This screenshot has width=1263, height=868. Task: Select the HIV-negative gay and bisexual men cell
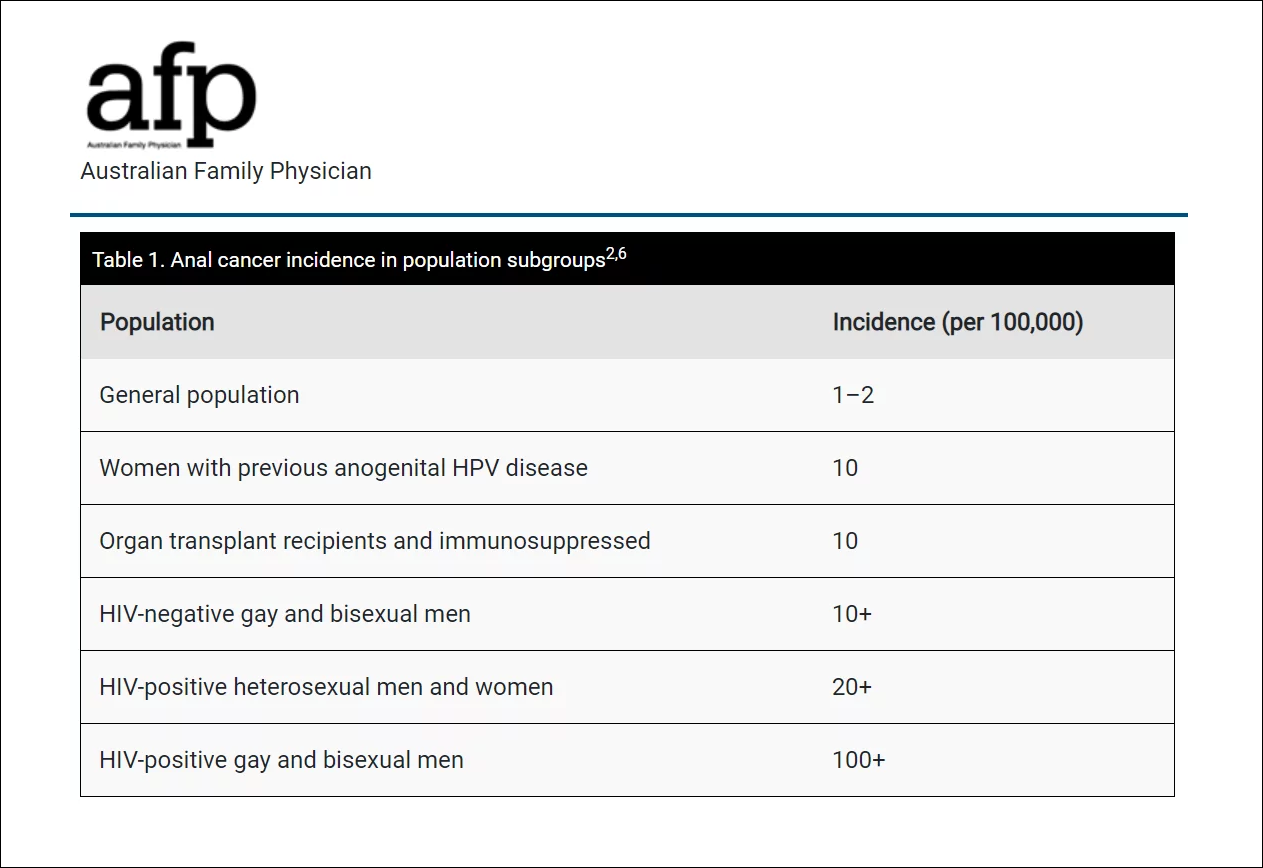coord(284,614)
